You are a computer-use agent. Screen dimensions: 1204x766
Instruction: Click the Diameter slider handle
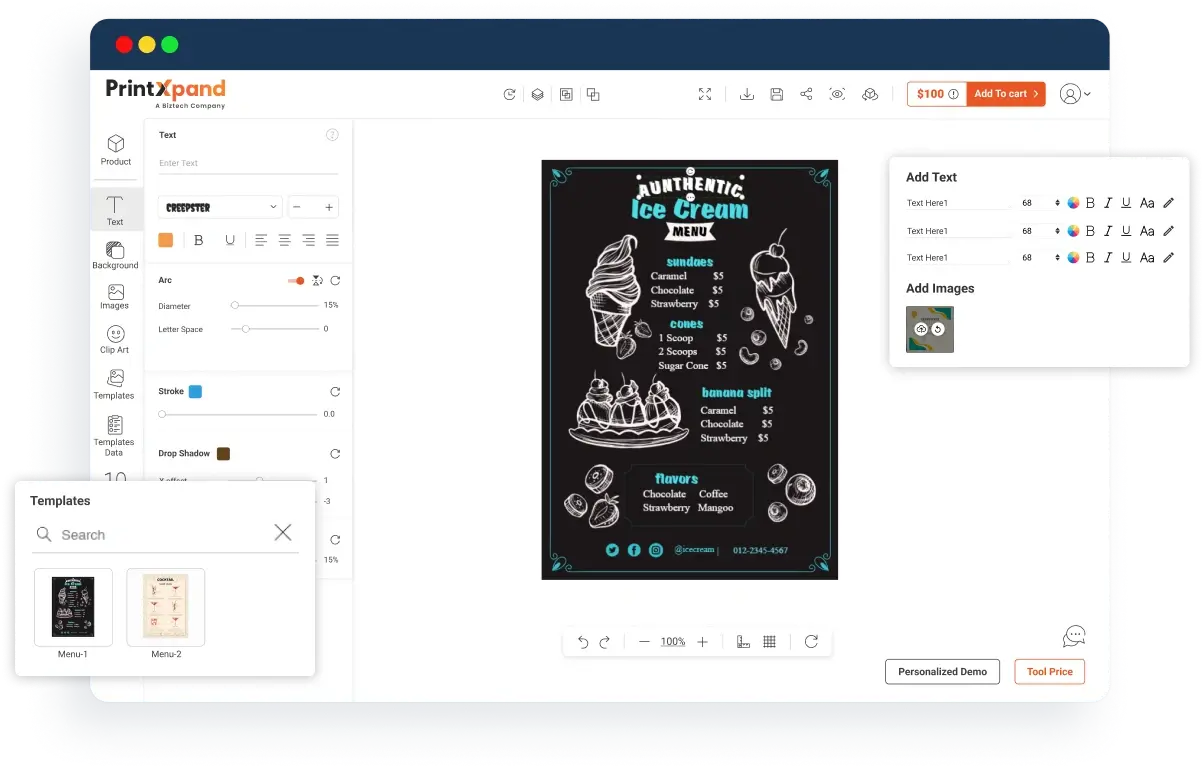point(235,305)
